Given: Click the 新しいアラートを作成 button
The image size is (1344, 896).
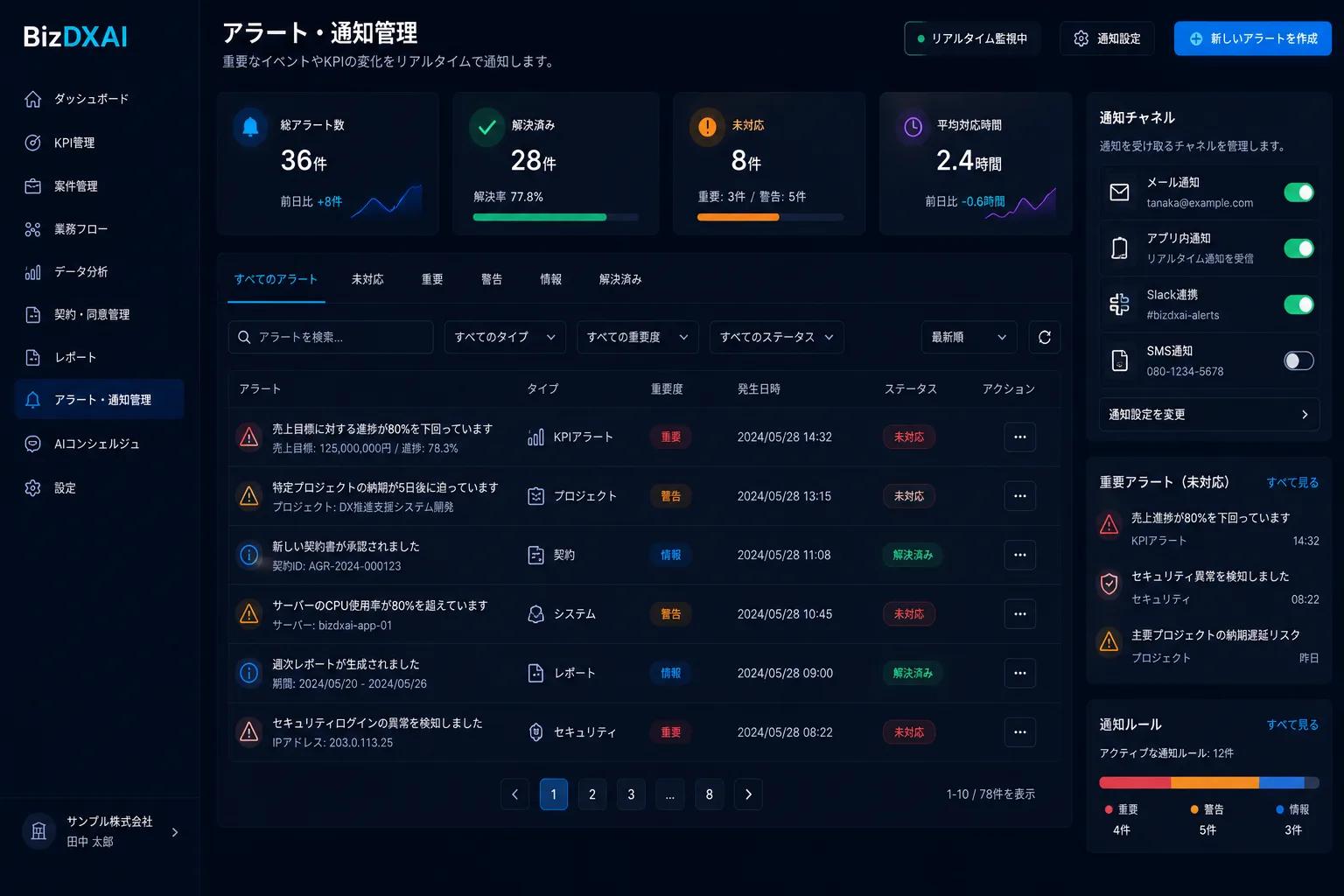Looking at the screenshot, I should click(x=1253, y=38).
